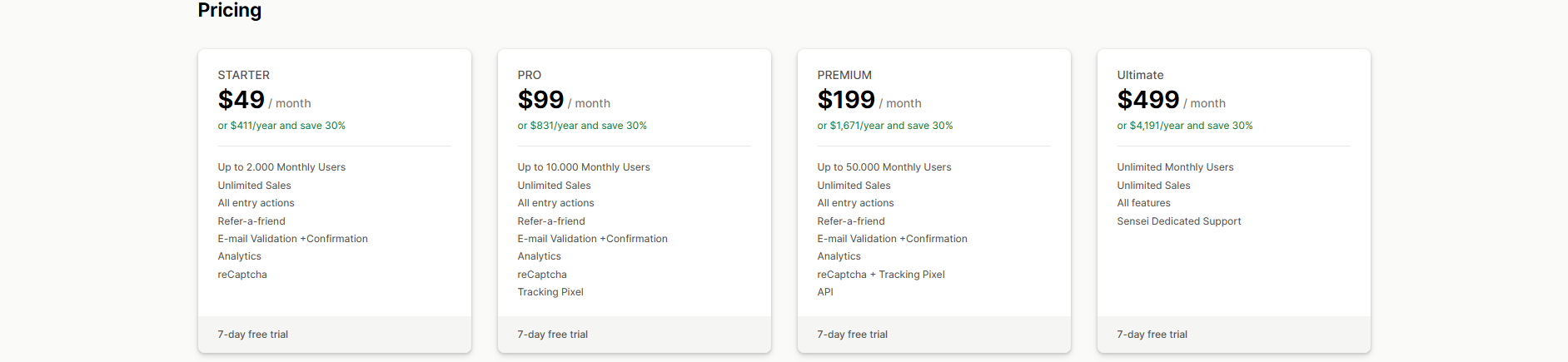Click Sensei Dedicated Support feature text
Image resolution: width=1568 pixels, height=362 pixels.
(x=1179, y=221)
